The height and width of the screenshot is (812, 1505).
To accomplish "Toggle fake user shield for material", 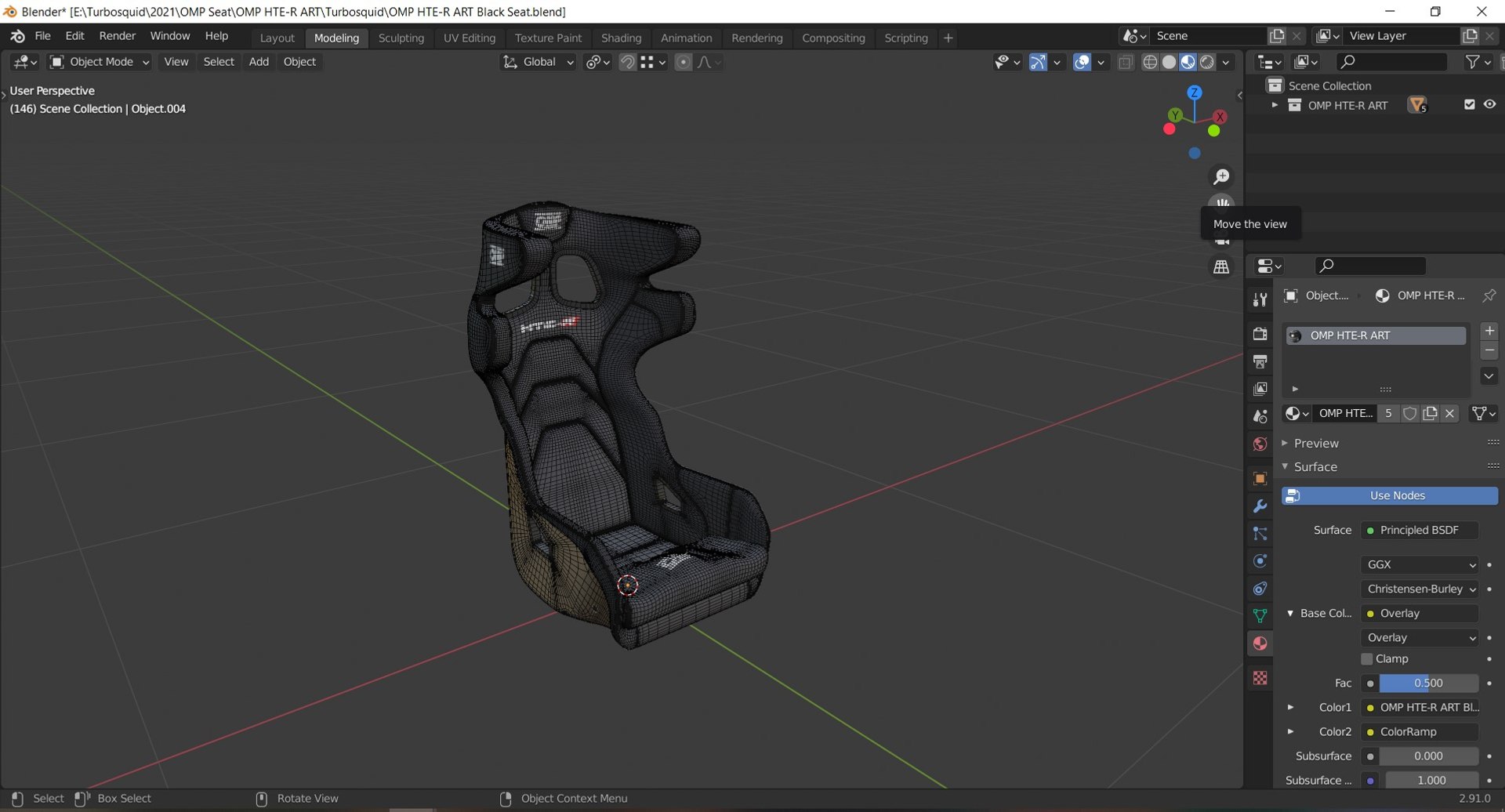I will click(1409, 413).
